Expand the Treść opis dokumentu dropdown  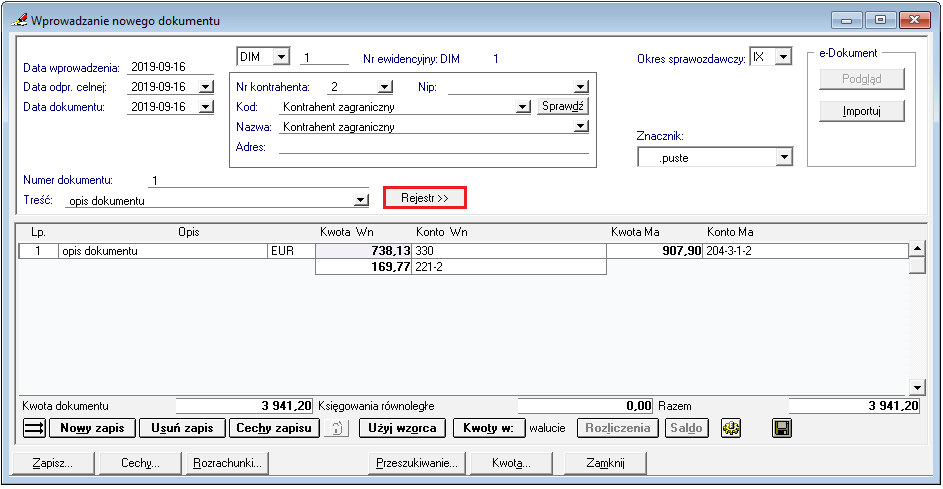361,200
